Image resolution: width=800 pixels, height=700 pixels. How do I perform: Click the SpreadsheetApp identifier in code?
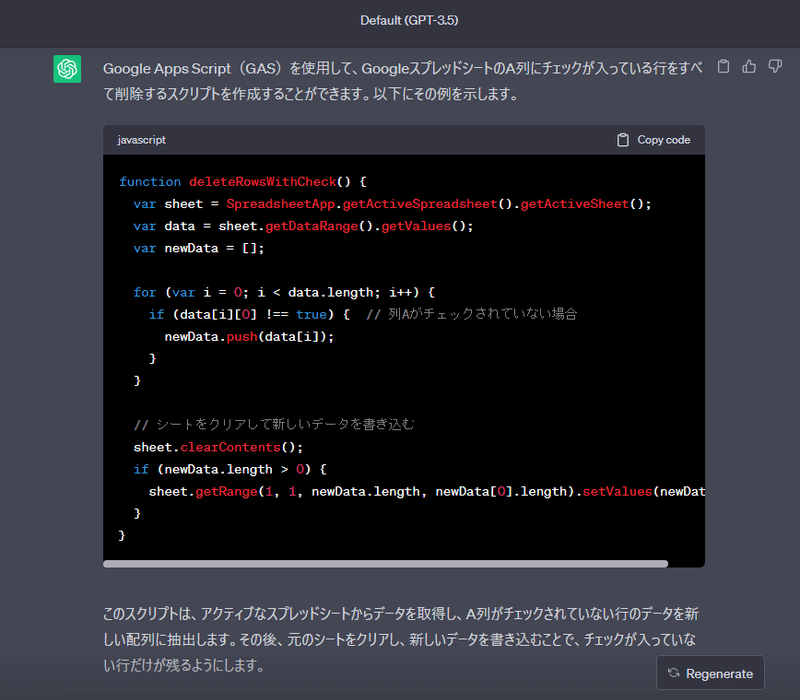pyautogui.click(x=281, y=204)
